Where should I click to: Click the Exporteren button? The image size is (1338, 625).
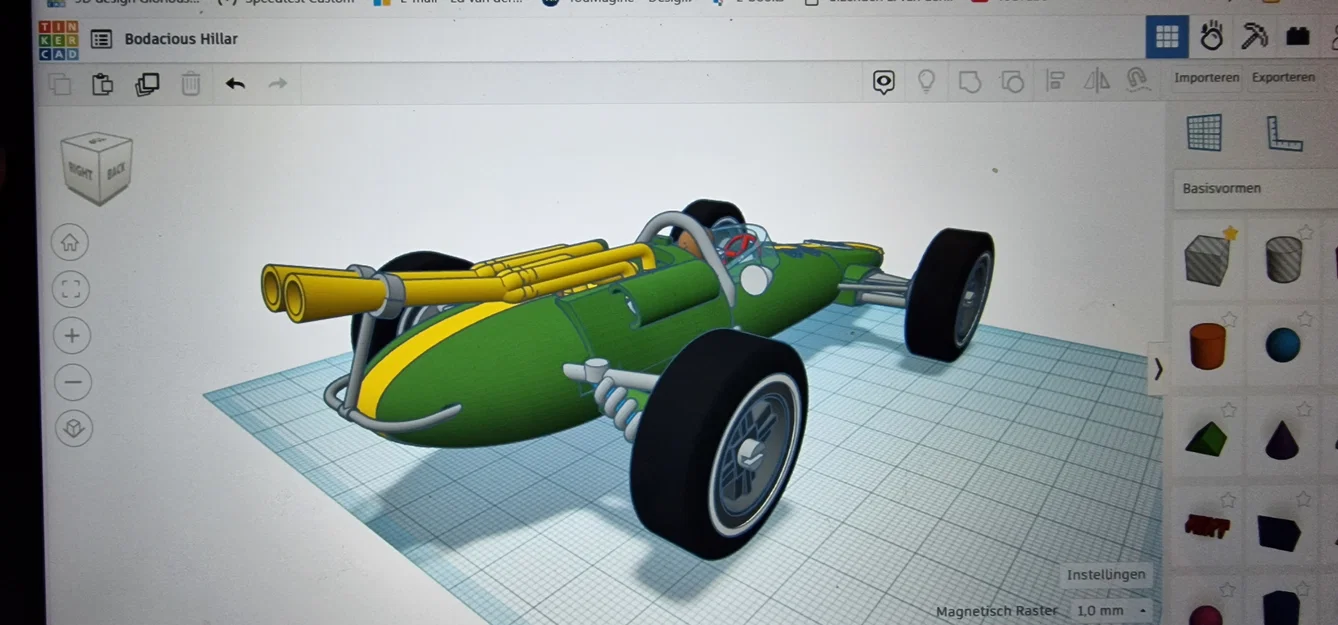[1283, 77]
